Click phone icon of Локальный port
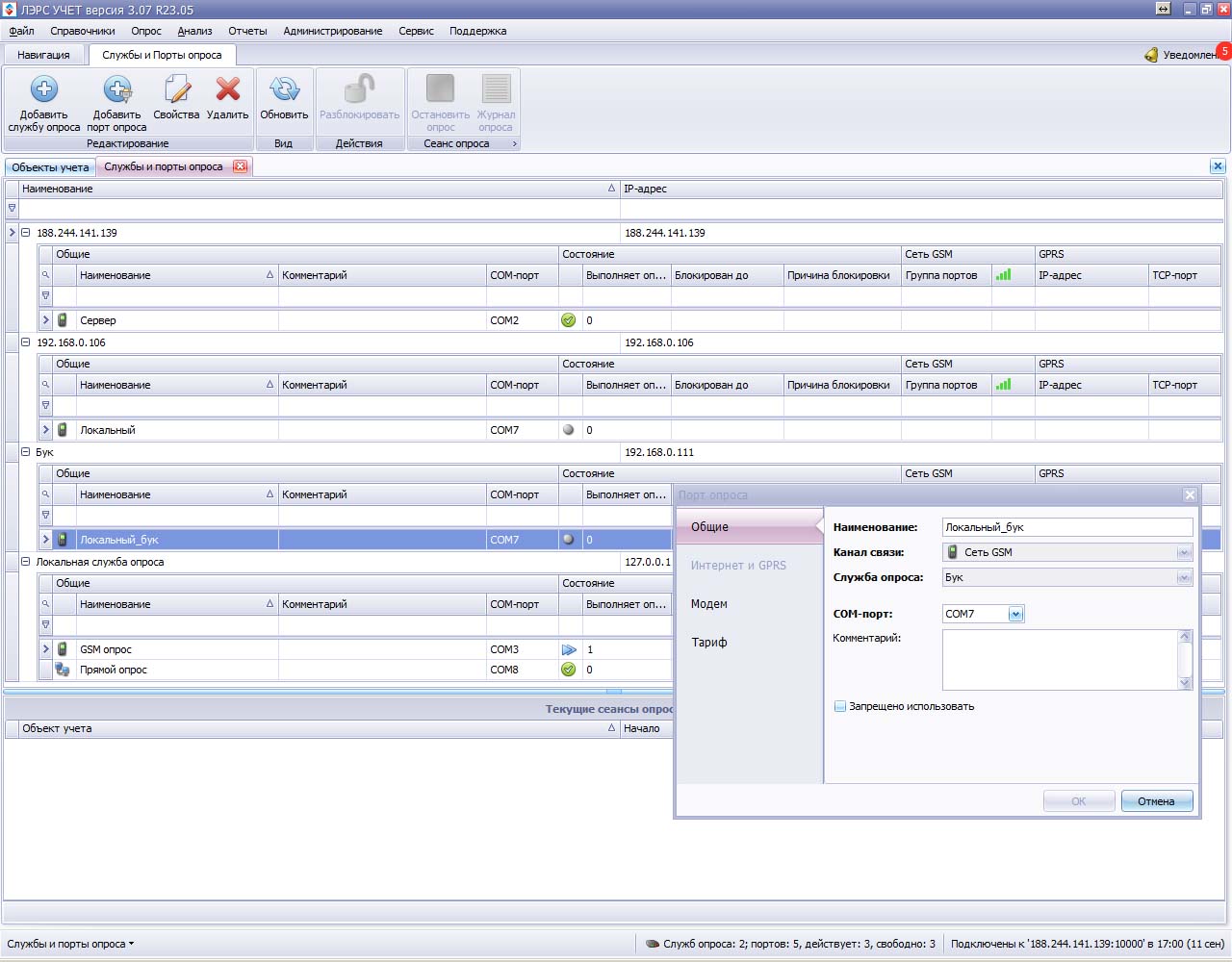This screenshot has height=962, width=1232. (x=63, y=430)
